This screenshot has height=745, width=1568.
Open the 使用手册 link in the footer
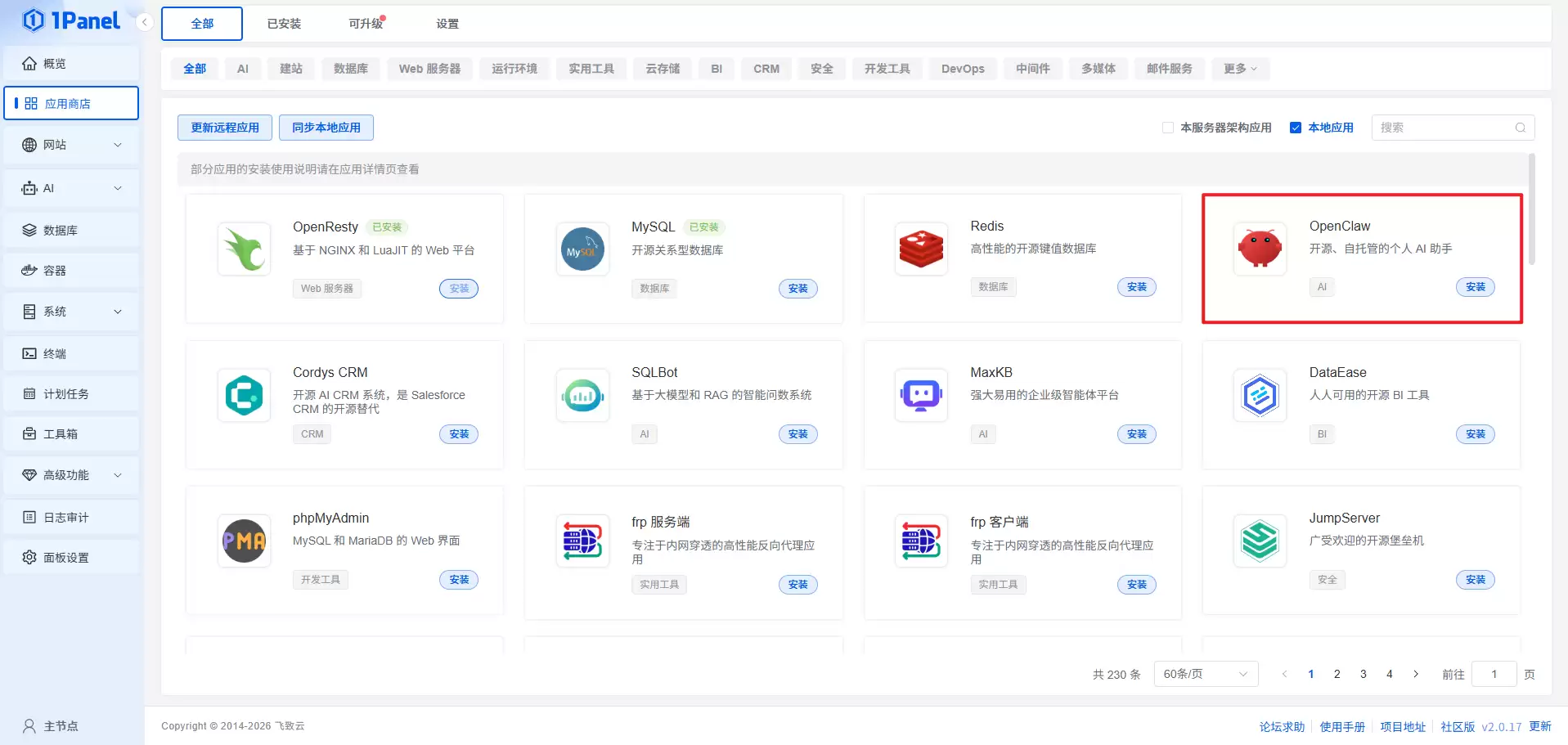[x=1341, y=725]
